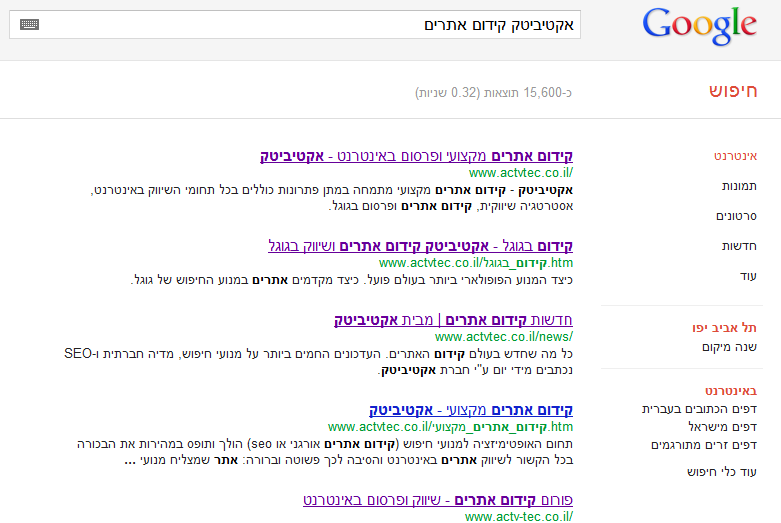Screen dimensions: 781x523
Task: Switch to 'סרטונים' video results
Action: point(736,216)
